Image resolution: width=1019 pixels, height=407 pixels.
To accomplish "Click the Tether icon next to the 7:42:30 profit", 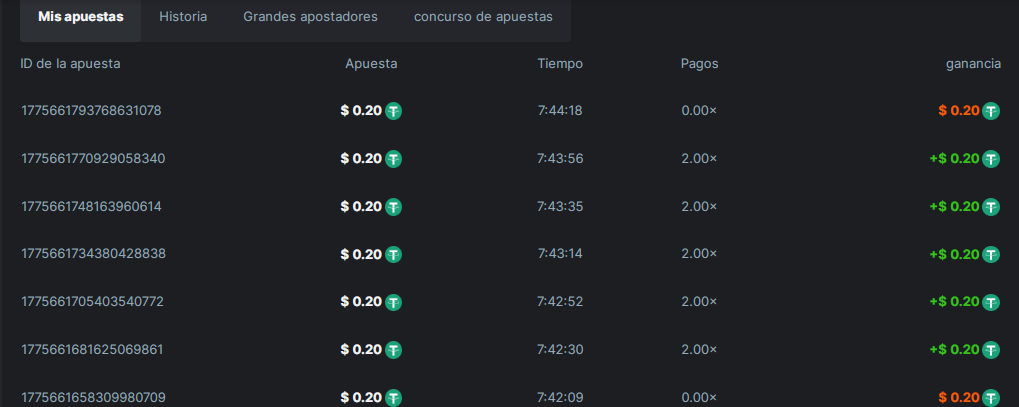I will [x=991, y=349].
